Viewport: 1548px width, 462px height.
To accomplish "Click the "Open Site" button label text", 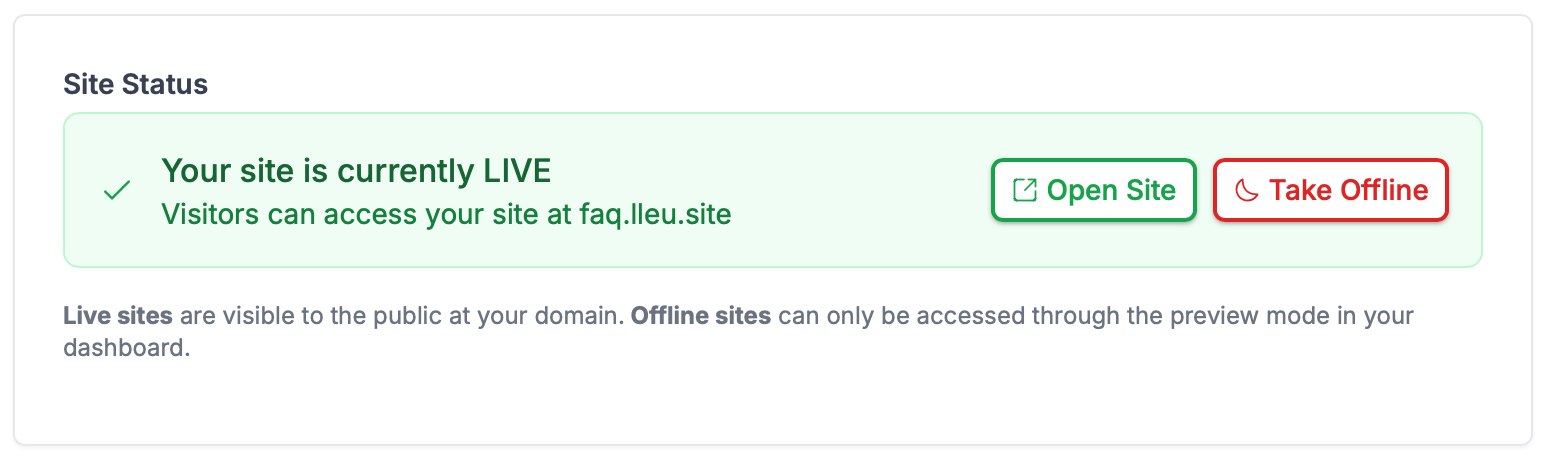I will pos(1111,190).
